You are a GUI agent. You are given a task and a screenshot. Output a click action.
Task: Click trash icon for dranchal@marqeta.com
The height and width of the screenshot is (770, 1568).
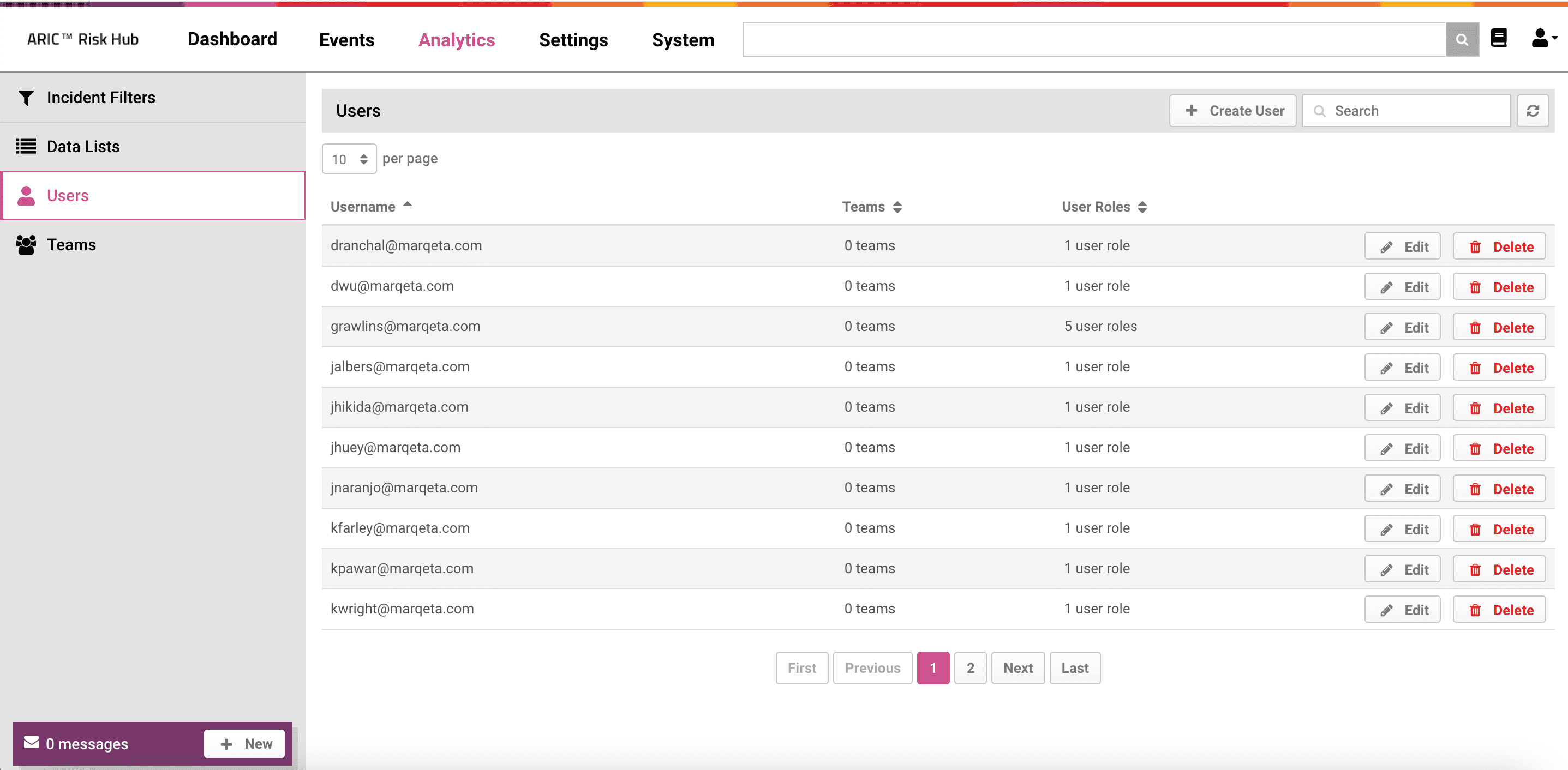[x=1475, y=248]
